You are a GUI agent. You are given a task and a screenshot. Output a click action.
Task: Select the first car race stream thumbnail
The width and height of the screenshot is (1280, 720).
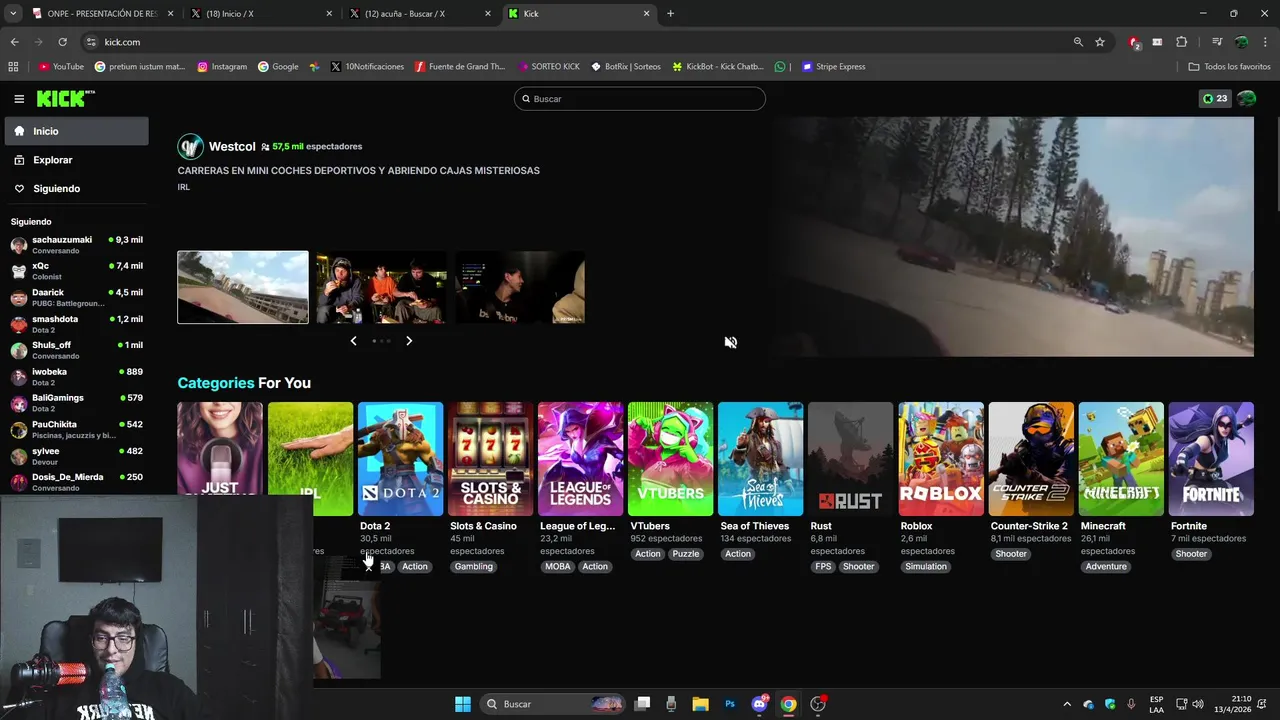243,287
